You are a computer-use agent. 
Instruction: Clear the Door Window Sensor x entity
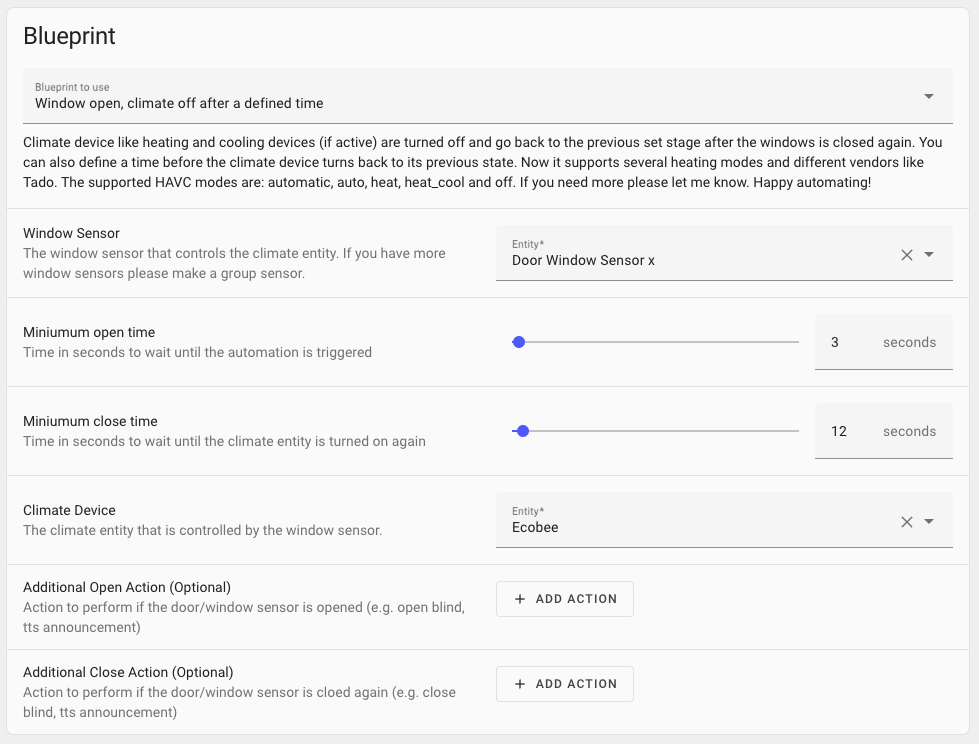coord(906,255)
